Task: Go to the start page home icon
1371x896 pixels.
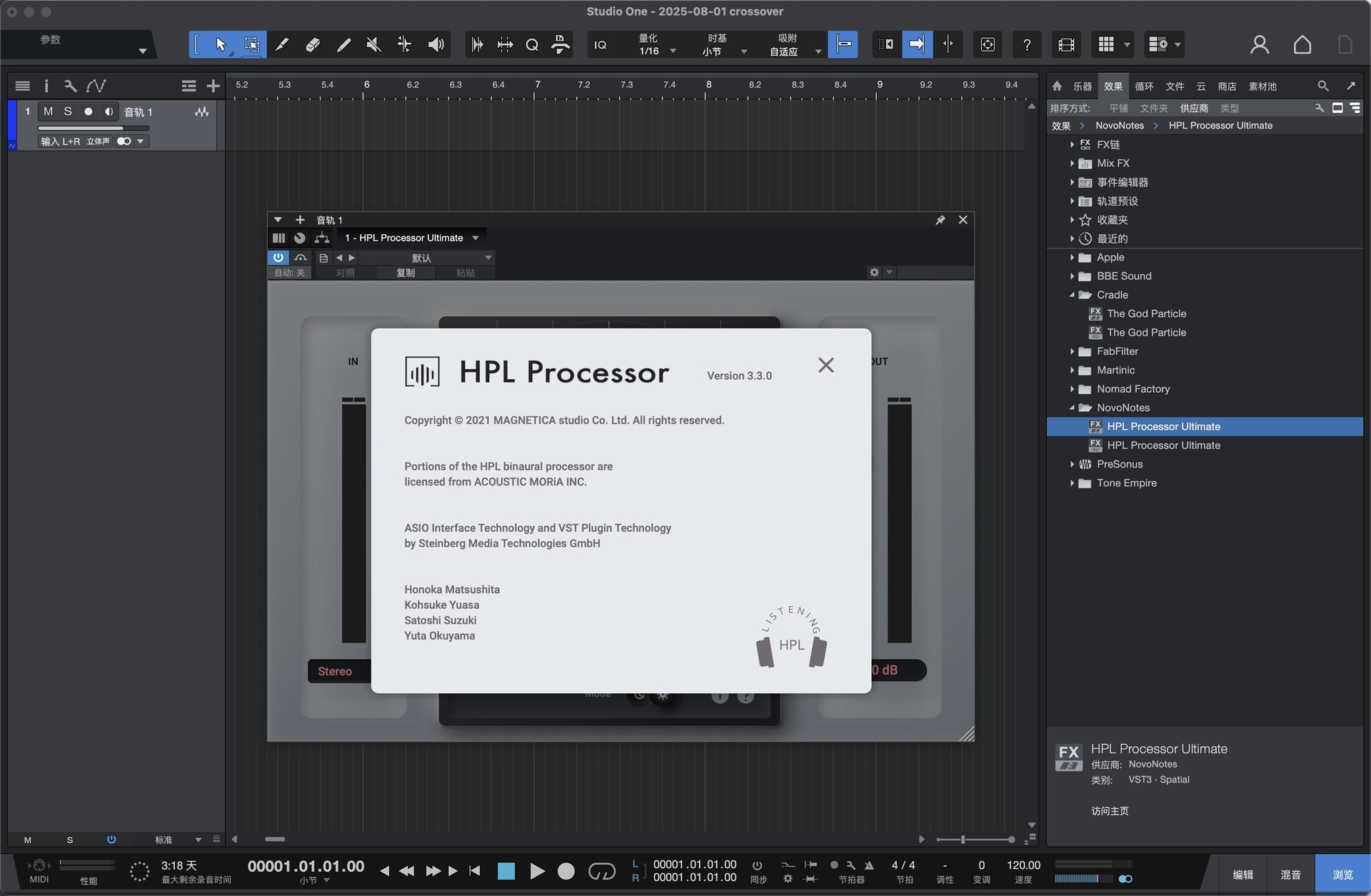Action: click(x=1302, y=44)
